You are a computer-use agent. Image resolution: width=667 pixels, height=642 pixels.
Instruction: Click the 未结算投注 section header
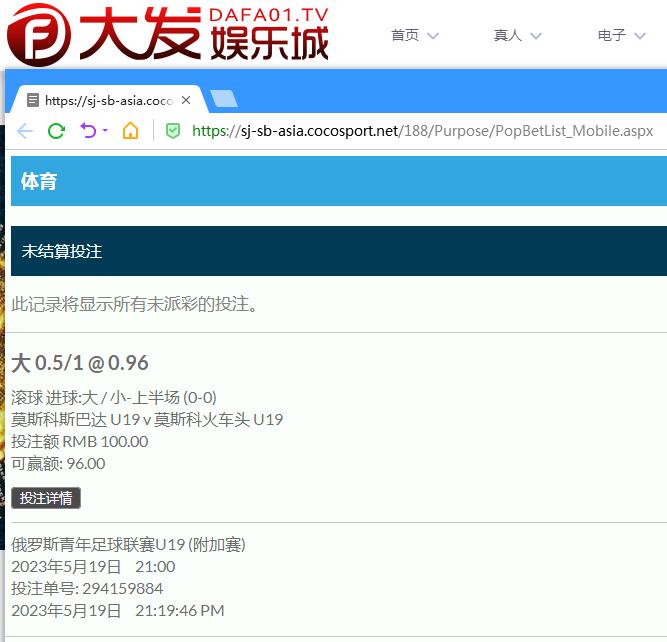click(339, 251)
